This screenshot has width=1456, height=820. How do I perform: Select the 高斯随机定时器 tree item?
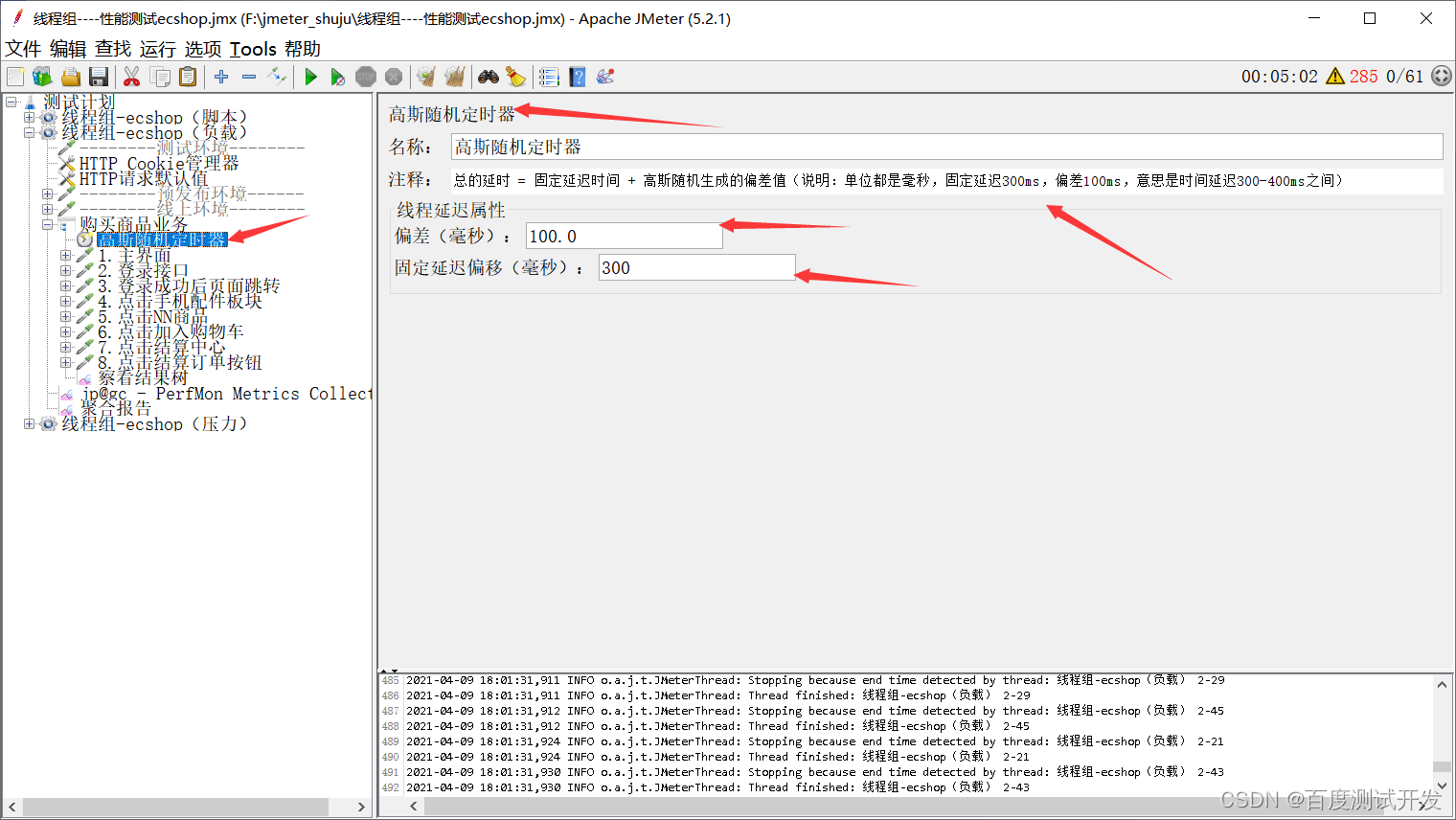coord(162,239)
